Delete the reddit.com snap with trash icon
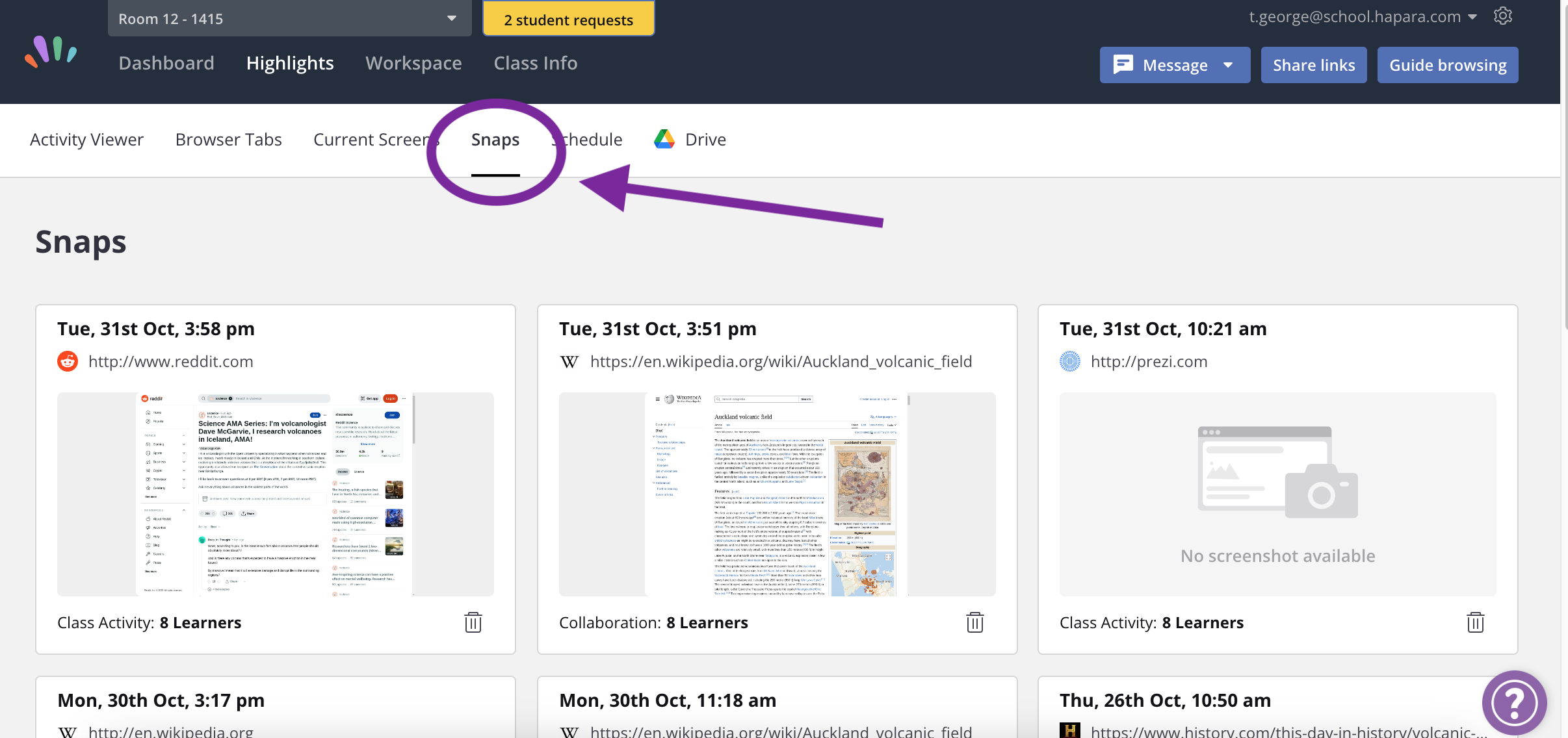The height and width of the screenshot is (738, 1568). point(473,622)
